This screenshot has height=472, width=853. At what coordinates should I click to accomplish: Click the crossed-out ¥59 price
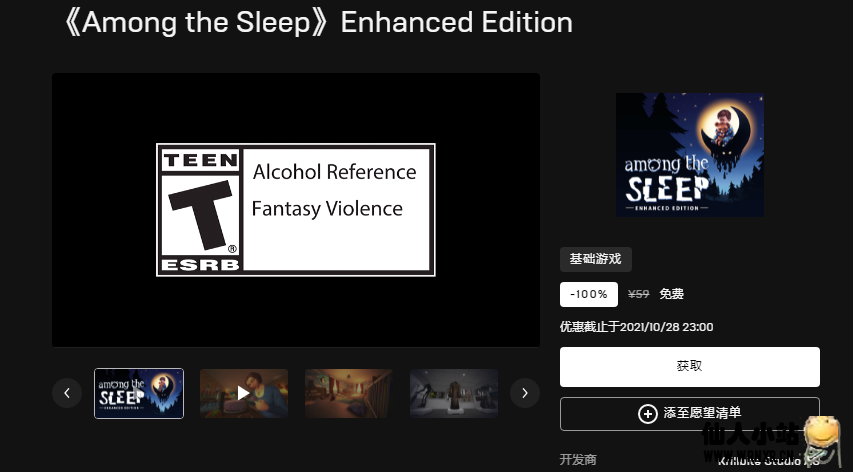tap(638, 294)
